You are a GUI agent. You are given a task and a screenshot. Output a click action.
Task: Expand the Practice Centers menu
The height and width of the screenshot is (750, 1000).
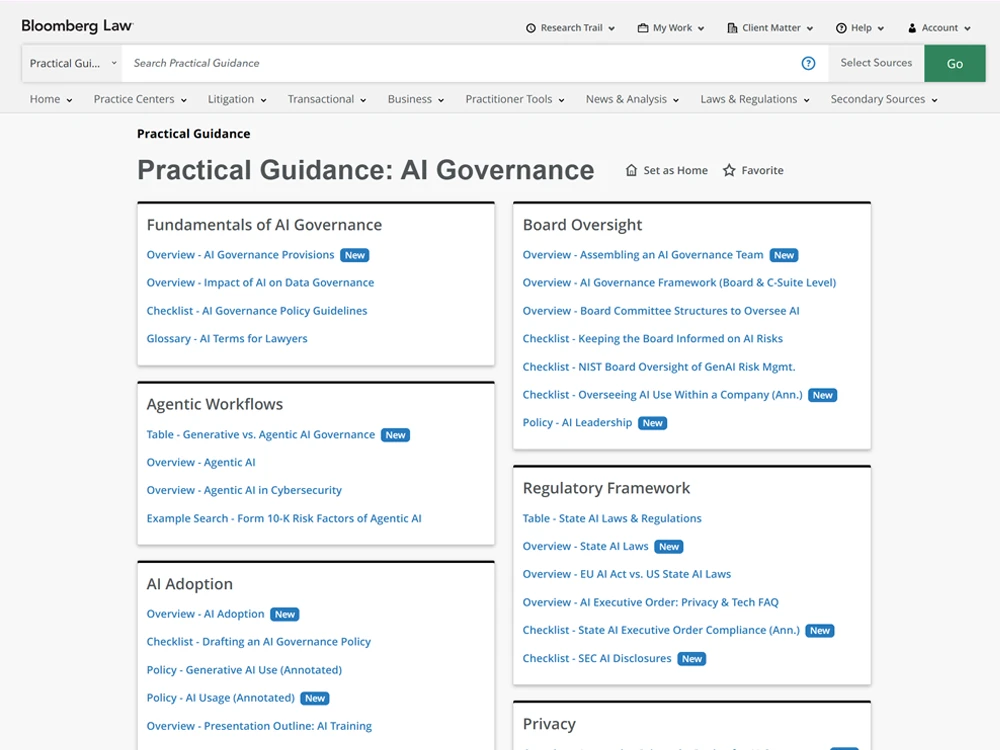pyautogui.click(x=140, y=99)
